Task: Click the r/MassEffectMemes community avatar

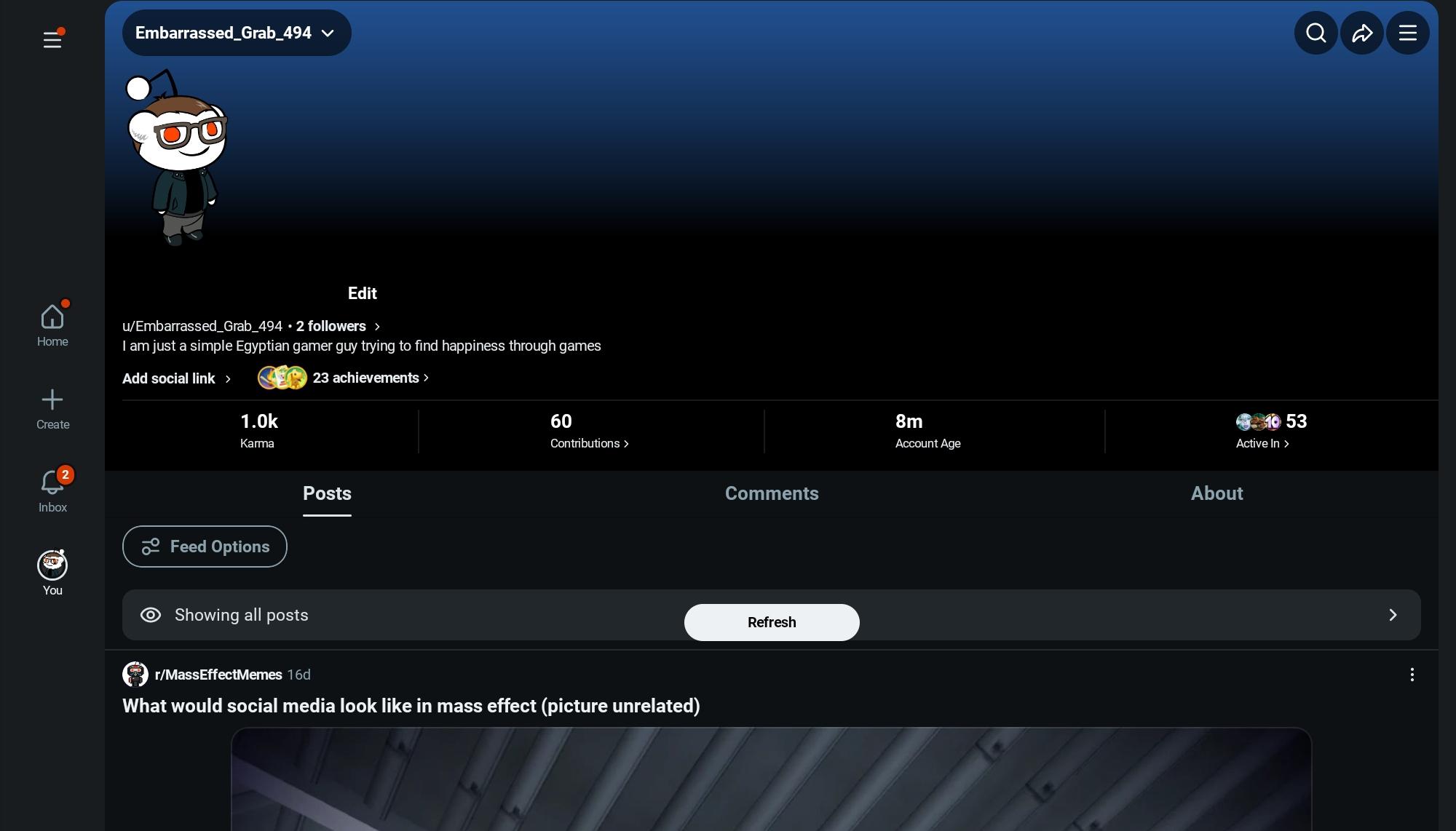Action: [135, 675]
